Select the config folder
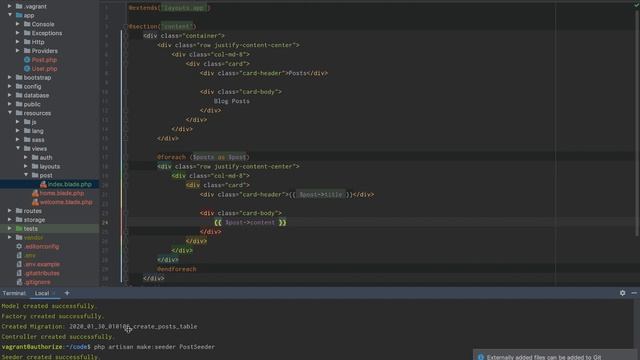This screenshot has width=640, height=360. [x=32, y=86]
